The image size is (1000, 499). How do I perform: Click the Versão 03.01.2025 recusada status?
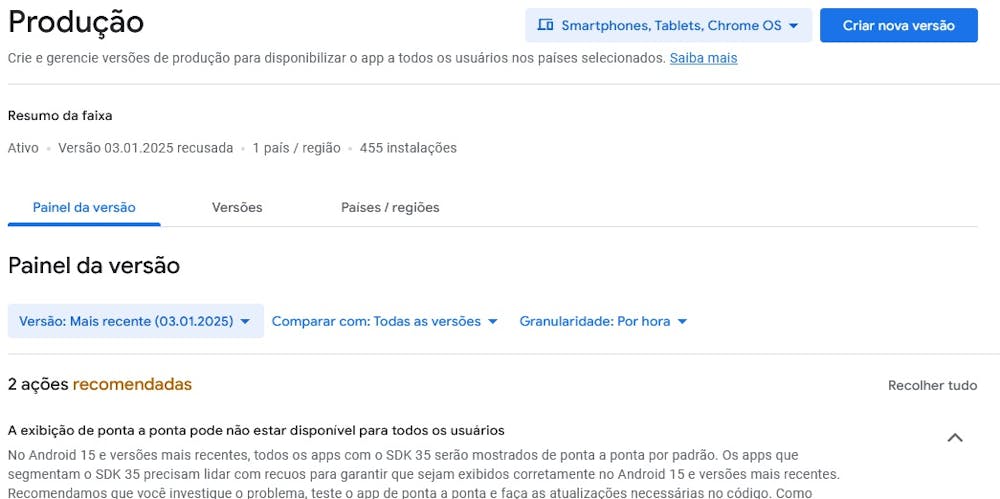[145, 148]
